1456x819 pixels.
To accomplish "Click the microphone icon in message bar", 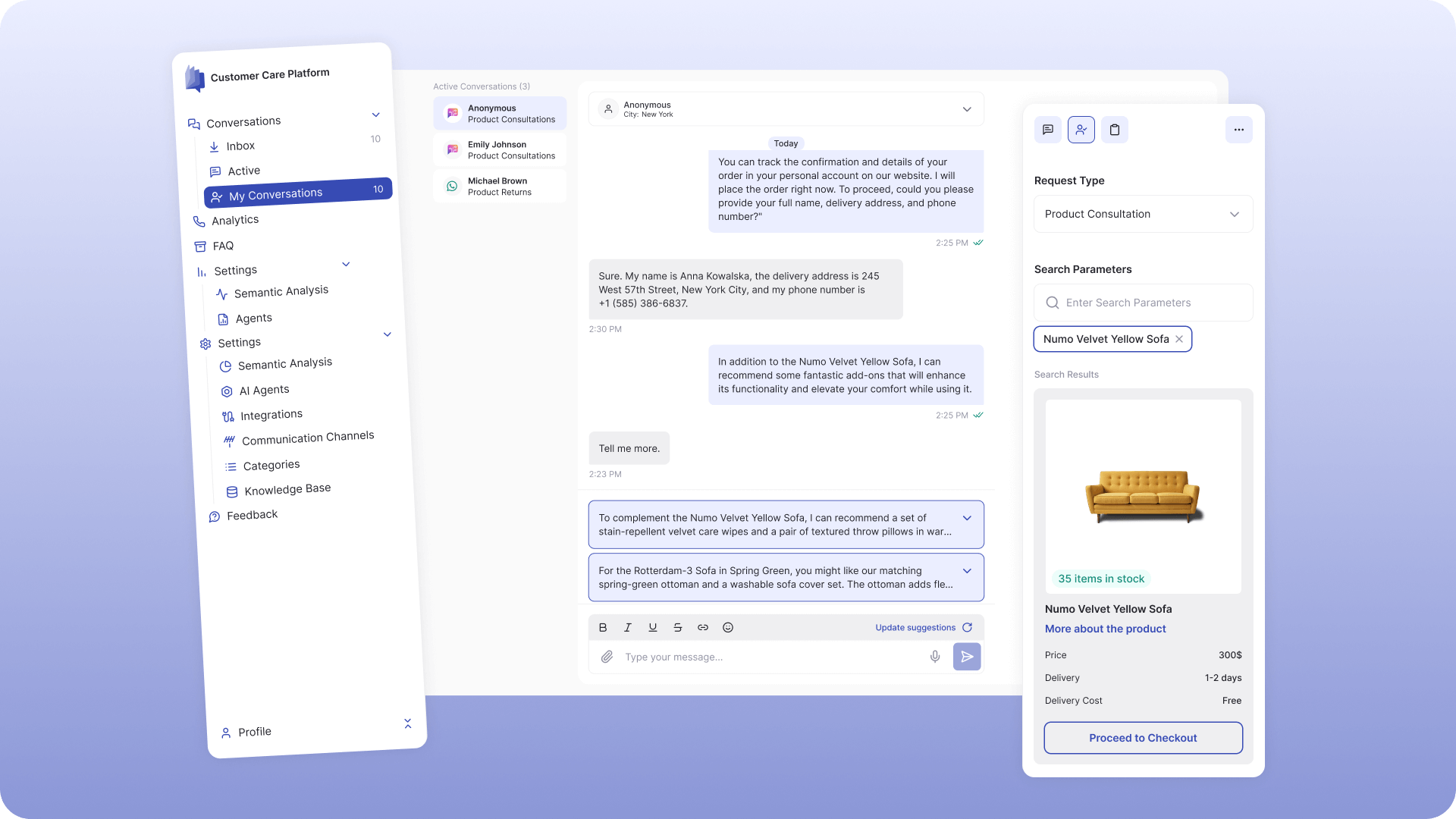I will click(x=935, y=656).
